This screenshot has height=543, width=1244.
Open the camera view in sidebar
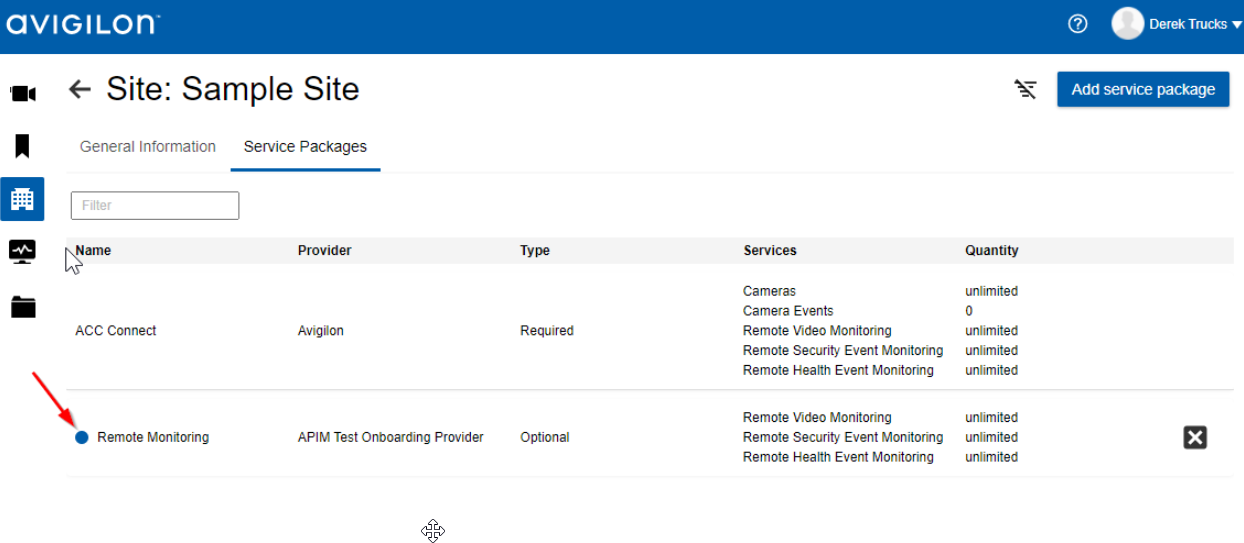22,94
